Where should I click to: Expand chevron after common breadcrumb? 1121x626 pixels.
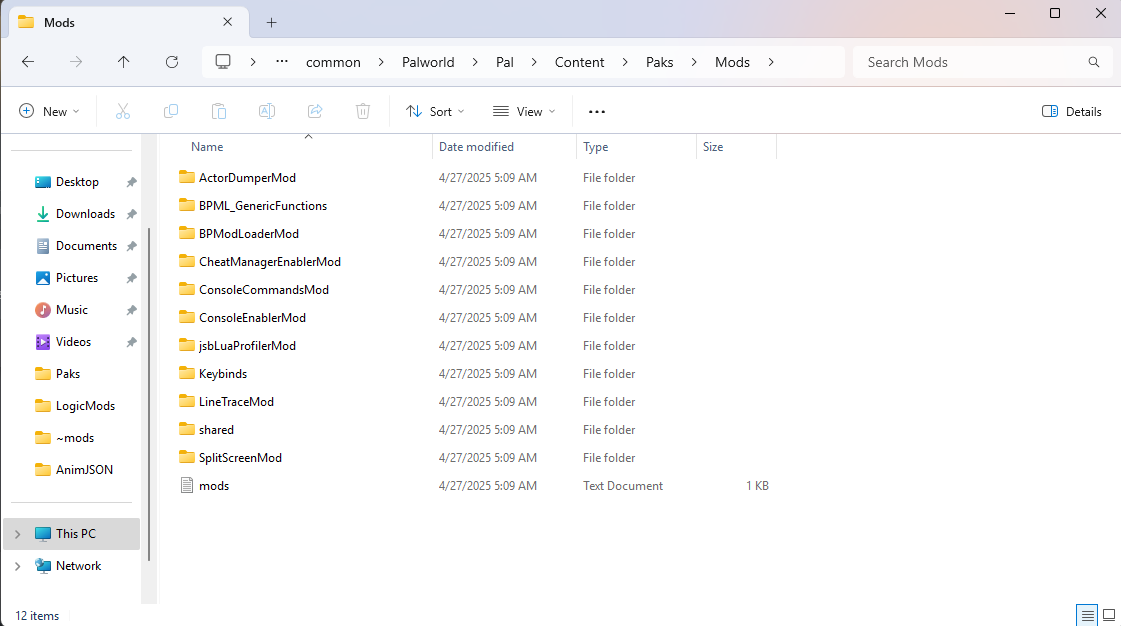pos(381,62)
